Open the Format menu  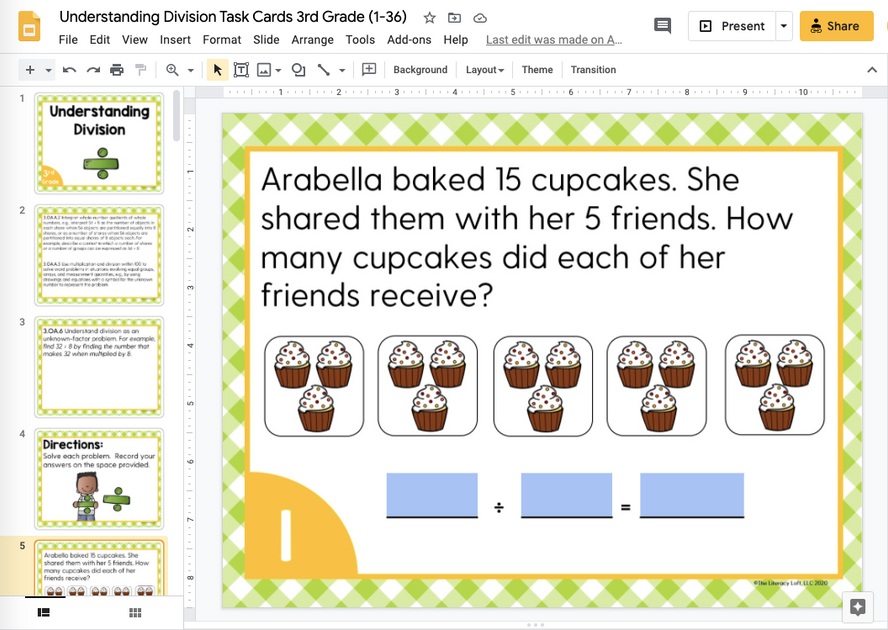(221, 40)
